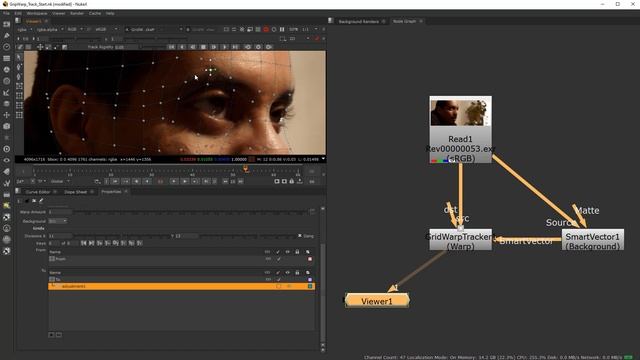This screenshot has height=360, width=640.
Task: Click the track to end button
Action: click(235, 47)
